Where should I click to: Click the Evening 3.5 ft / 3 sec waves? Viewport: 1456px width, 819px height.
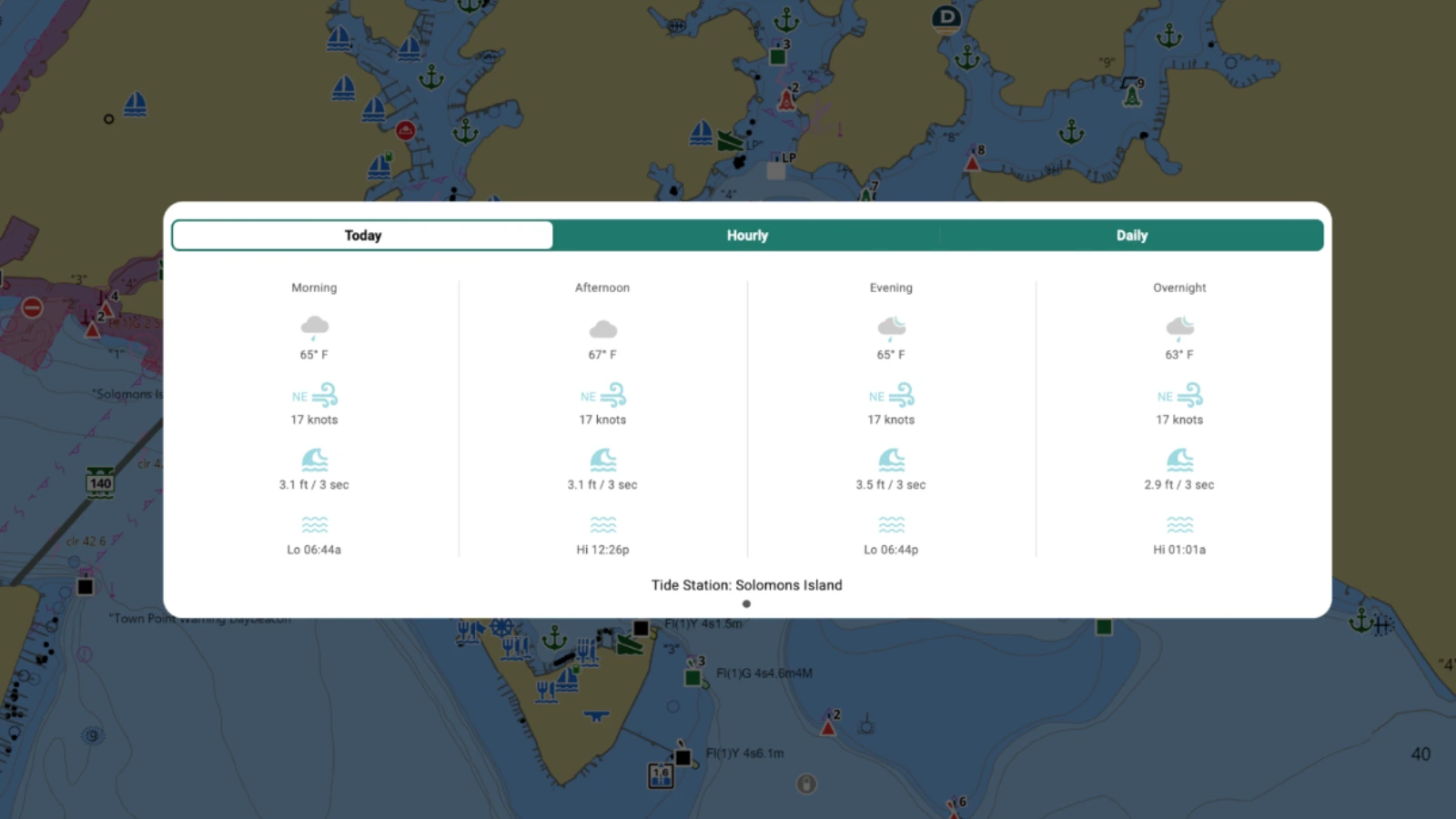(x=891, y=485)
